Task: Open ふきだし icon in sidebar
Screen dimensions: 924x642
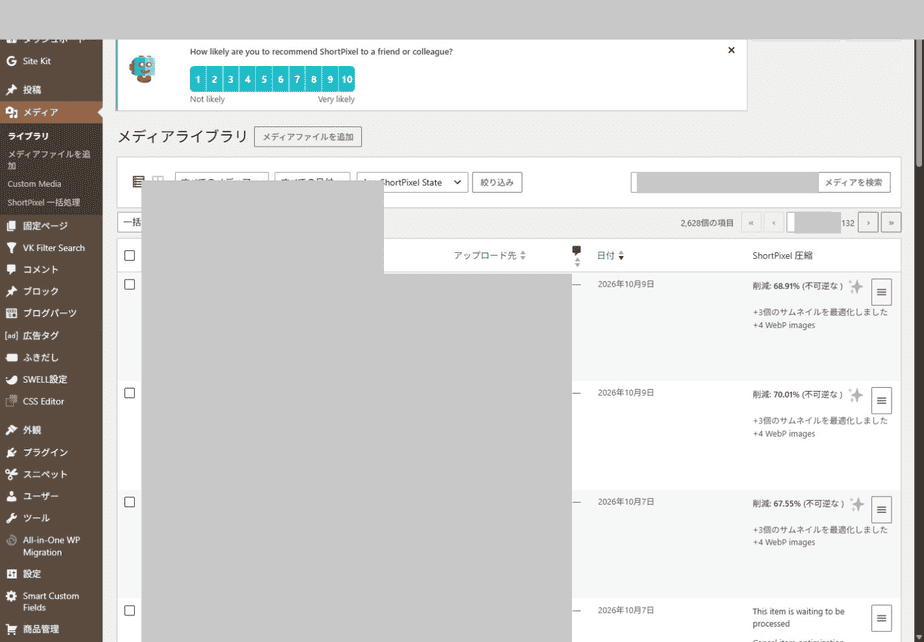Action: coord(11,357)
